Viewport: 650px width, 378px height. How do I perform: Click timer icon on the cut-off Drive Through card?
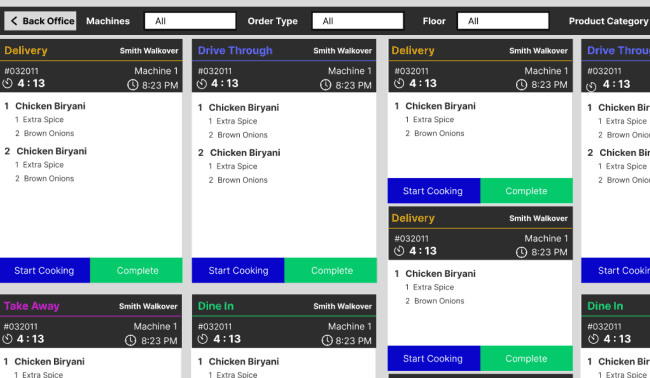coord(591,87)
